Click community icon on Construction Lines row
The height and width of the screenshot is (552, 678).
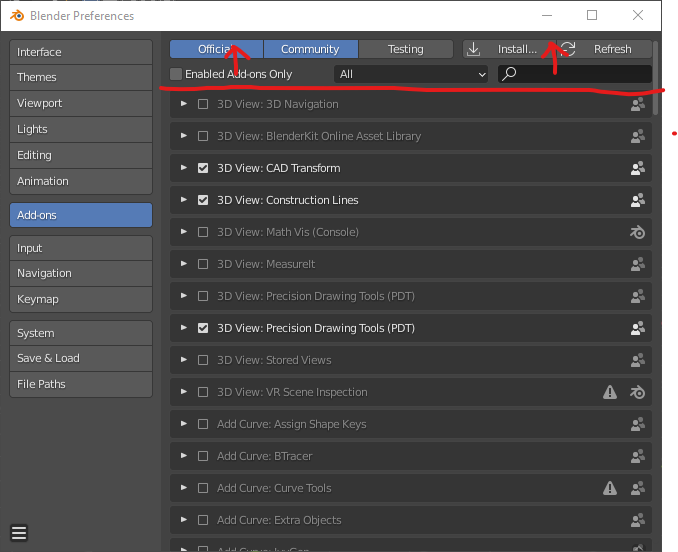coord(638,200)
